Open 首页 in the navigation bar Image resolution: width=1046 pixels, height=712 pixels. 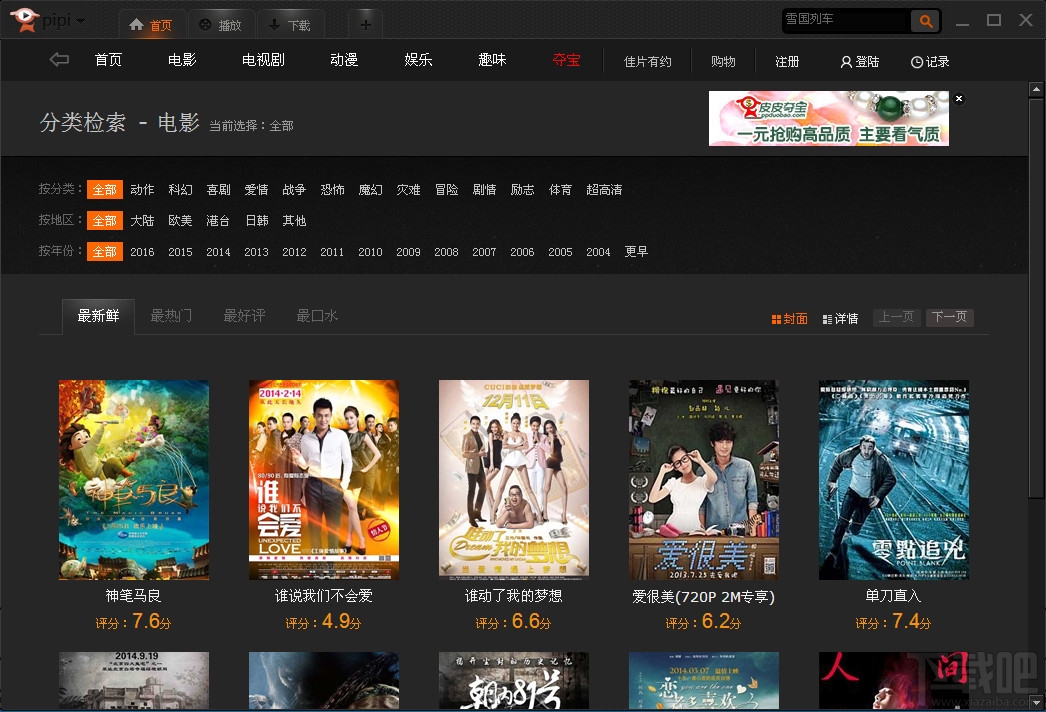[x=109, y=60]
